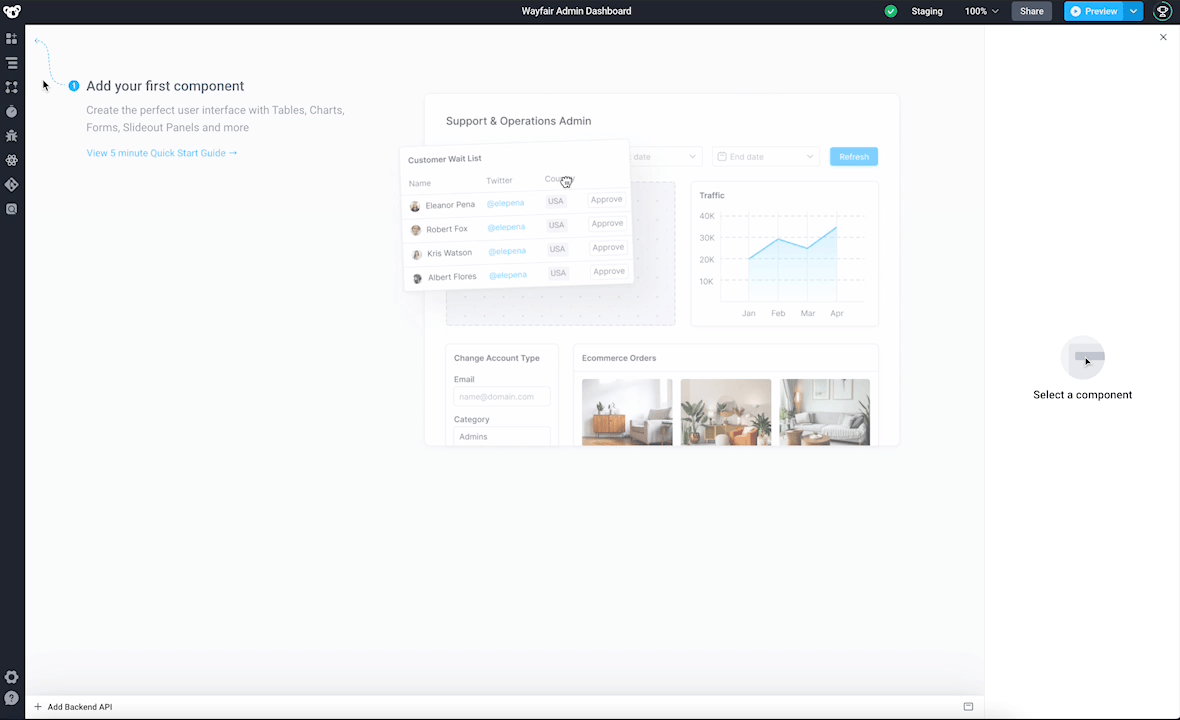Open the timer icon in left sidebar

click(x=12, y=112)
